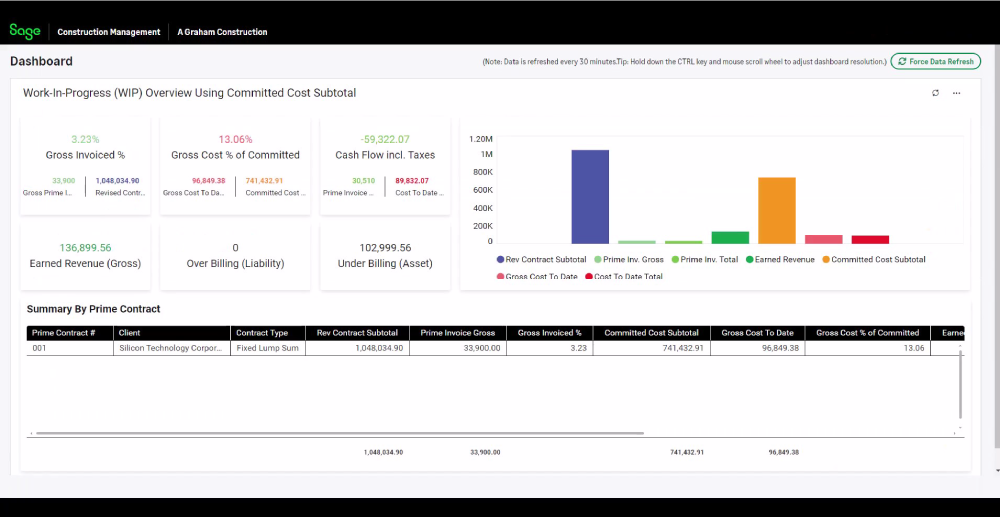Click the Summary By Prime Contract heading

click(93, 309)
